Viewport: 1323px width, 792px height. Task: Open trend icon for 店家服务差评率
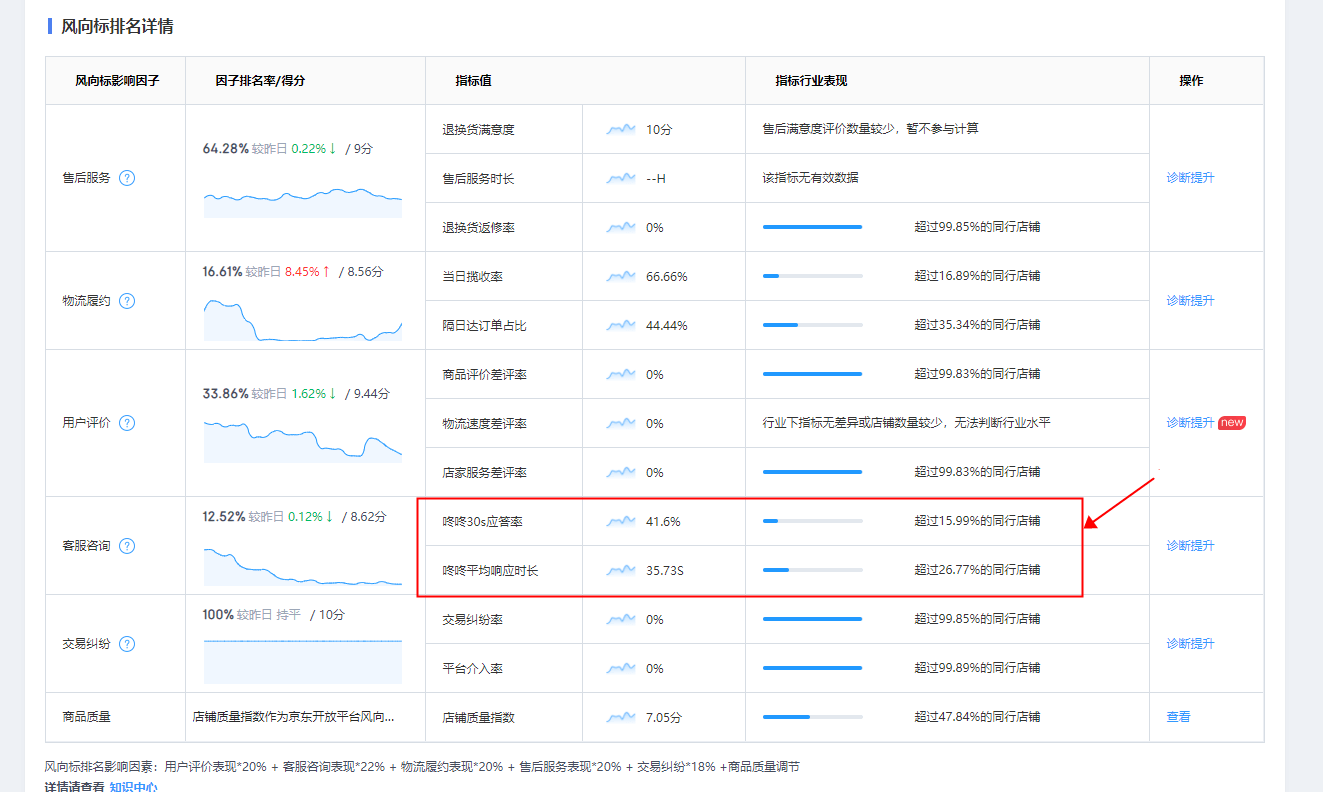pyautogui.click(x=621, y=472)
